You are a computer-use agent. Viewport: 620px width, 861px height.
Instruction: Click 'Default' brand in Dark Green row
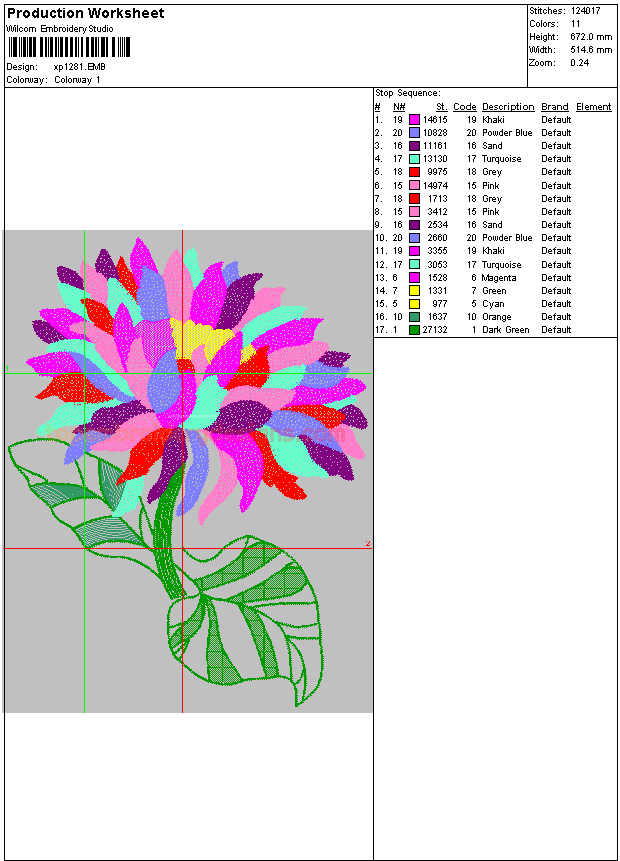pyautogui.click(x=556, y=330)
